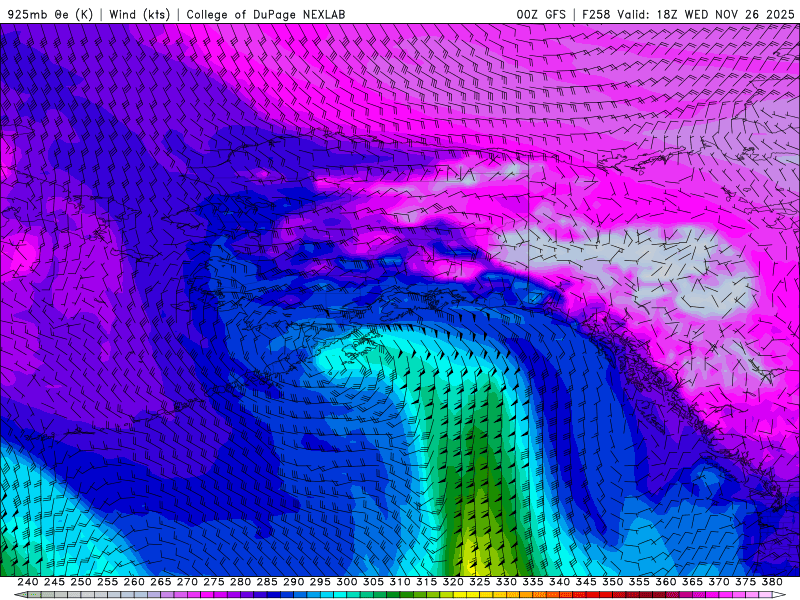Click the 365 colorbar scale label

coord(692,582)
